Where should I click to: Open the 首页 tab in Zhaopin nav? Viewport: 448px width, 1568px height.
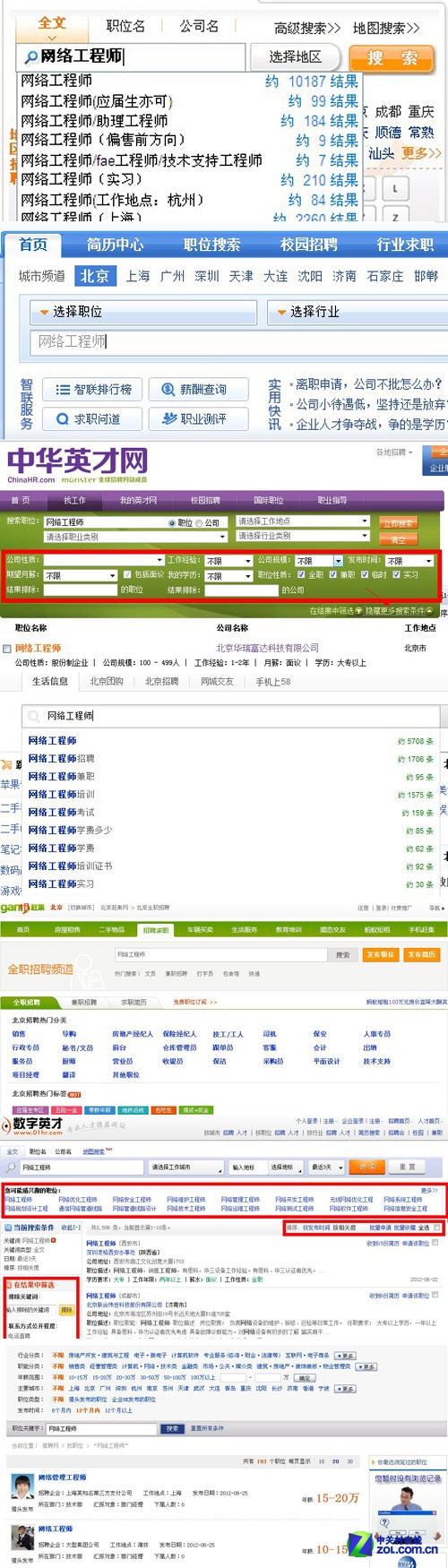click(33, 245)
